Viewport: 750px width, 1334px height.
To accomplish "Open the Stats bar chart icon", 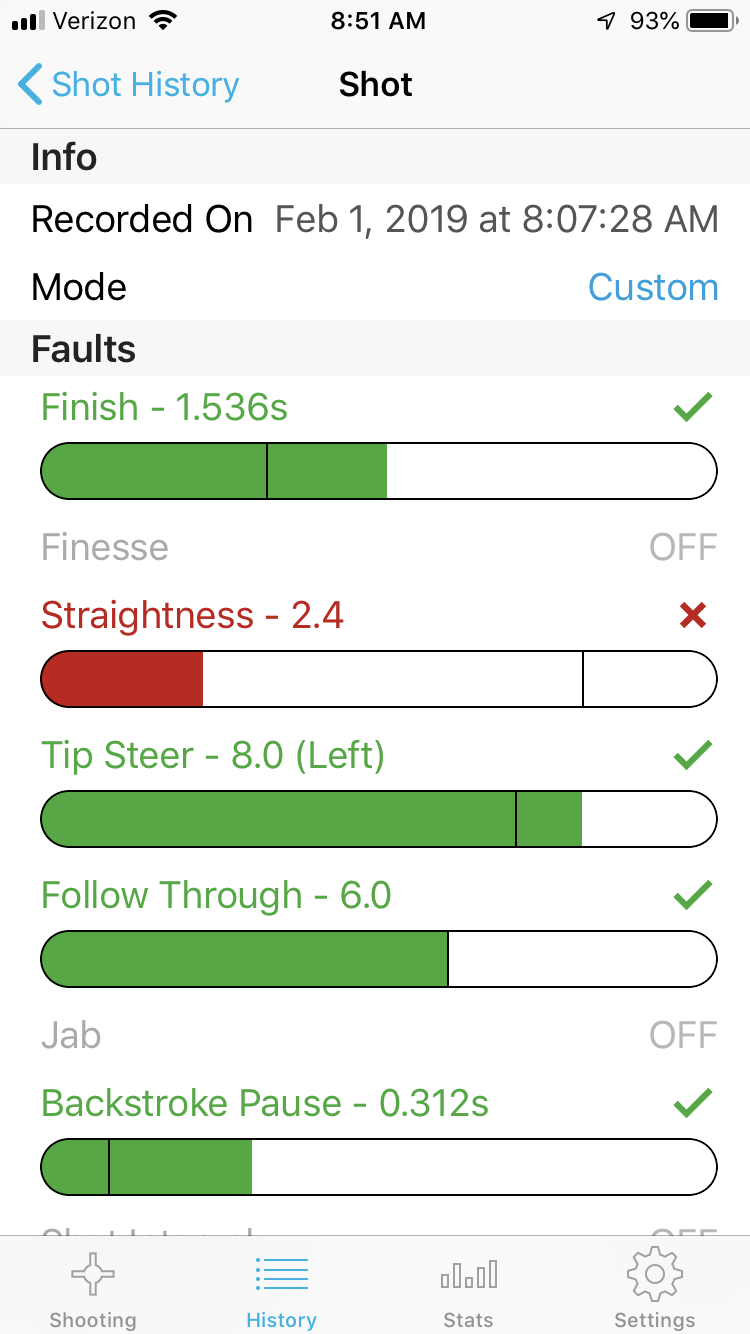I will pos(468,1275).
